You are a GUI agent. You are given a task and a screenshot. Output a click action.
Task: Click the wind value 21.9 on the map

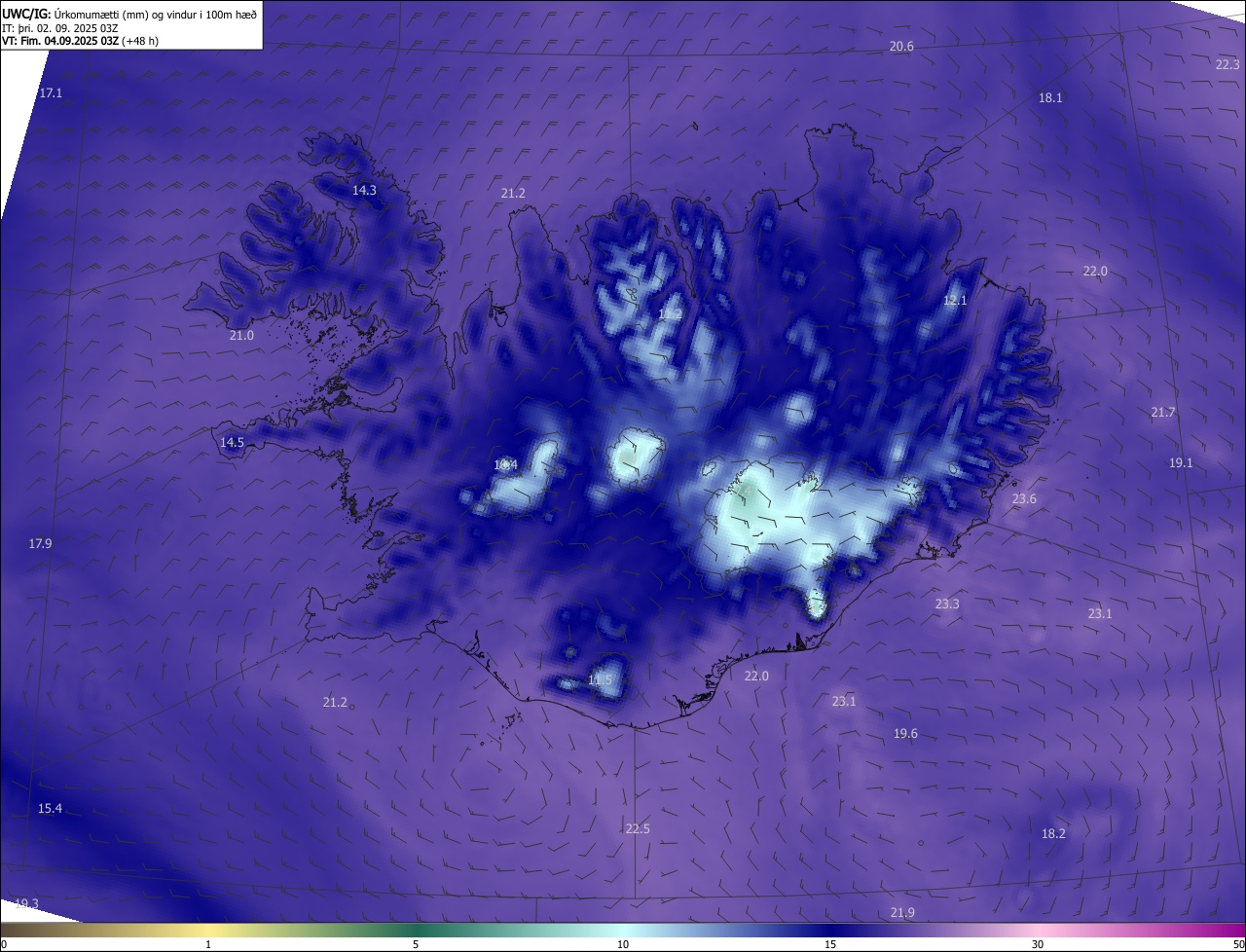pos(902,912)
